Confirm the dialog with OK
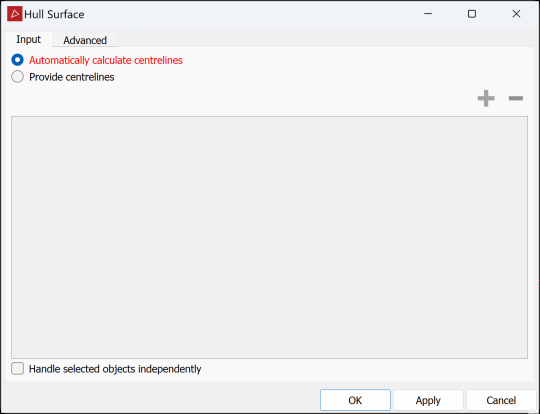Viewport: 540px width, 414px height. point(355,400)
